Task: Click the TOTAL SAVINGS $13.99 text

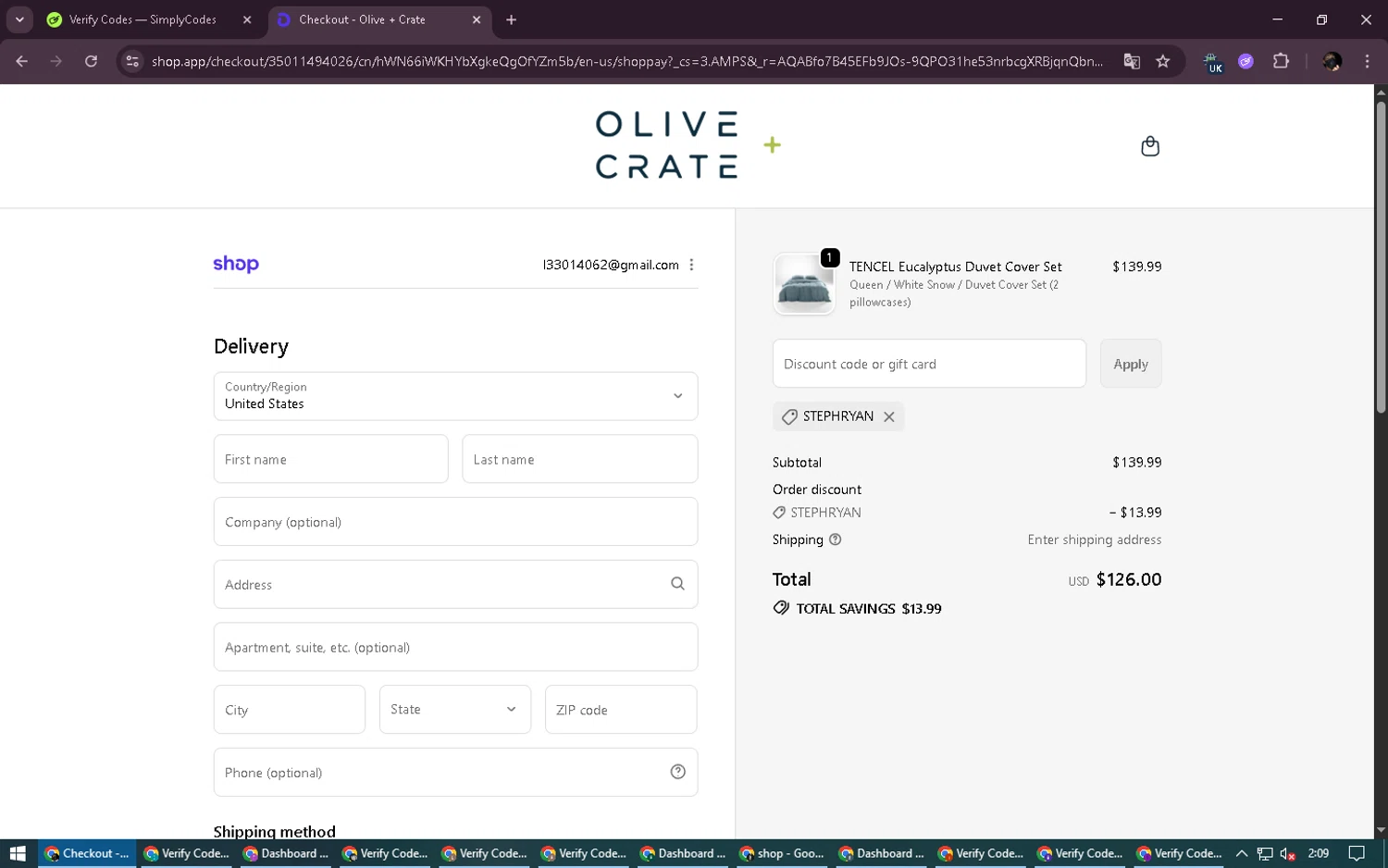Action: (869, 609)
